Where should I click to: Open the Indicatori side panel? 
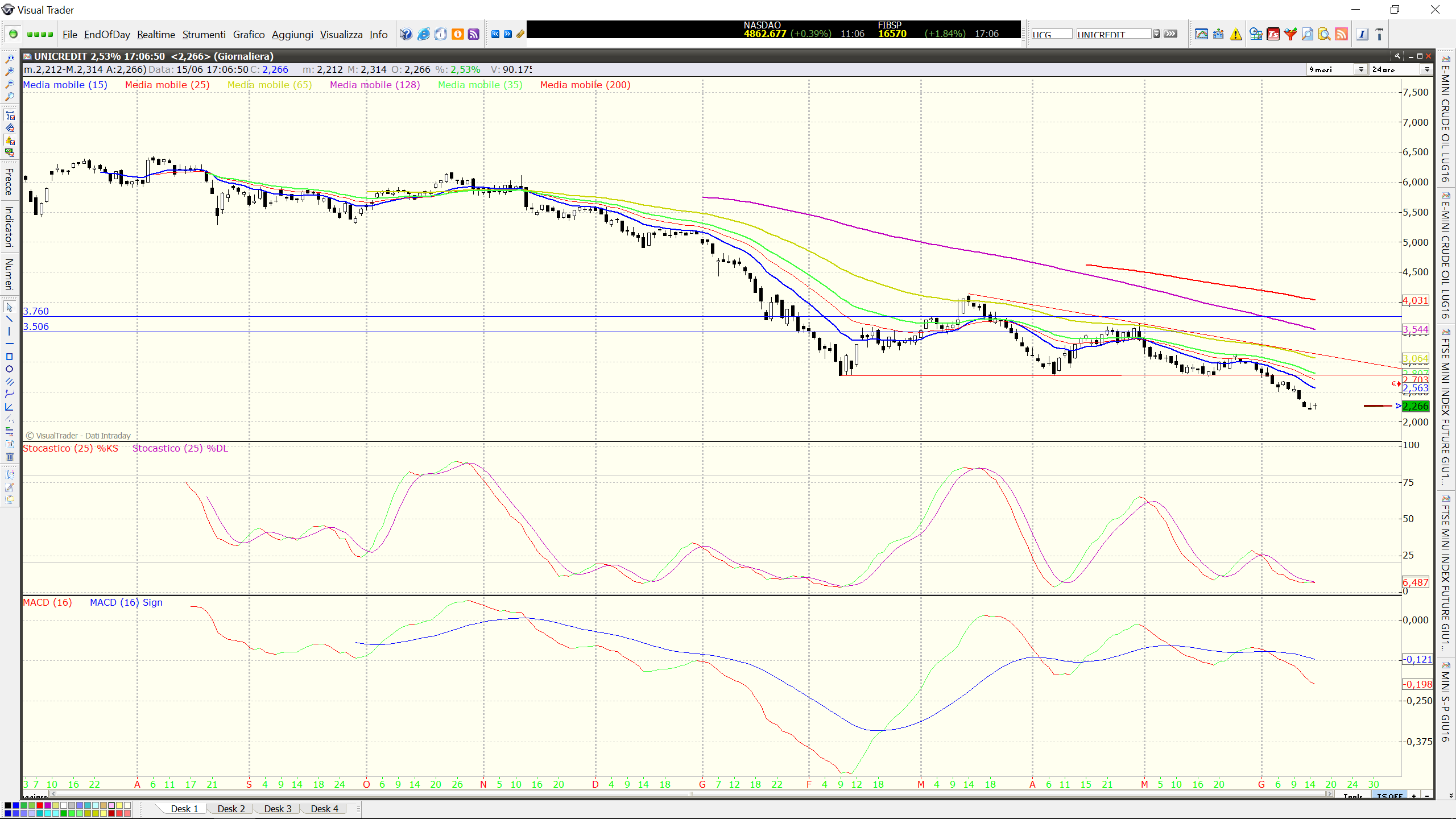[9, 226]
